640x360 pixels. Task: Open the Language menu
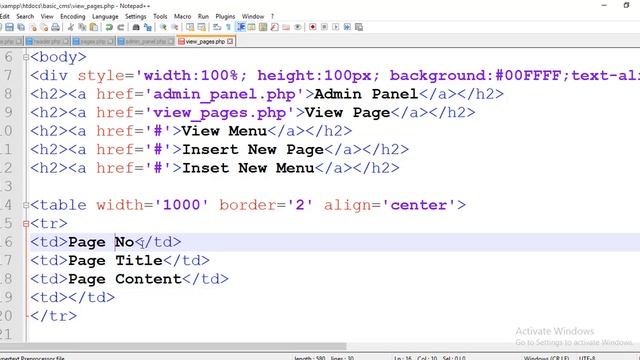(105, 16)
